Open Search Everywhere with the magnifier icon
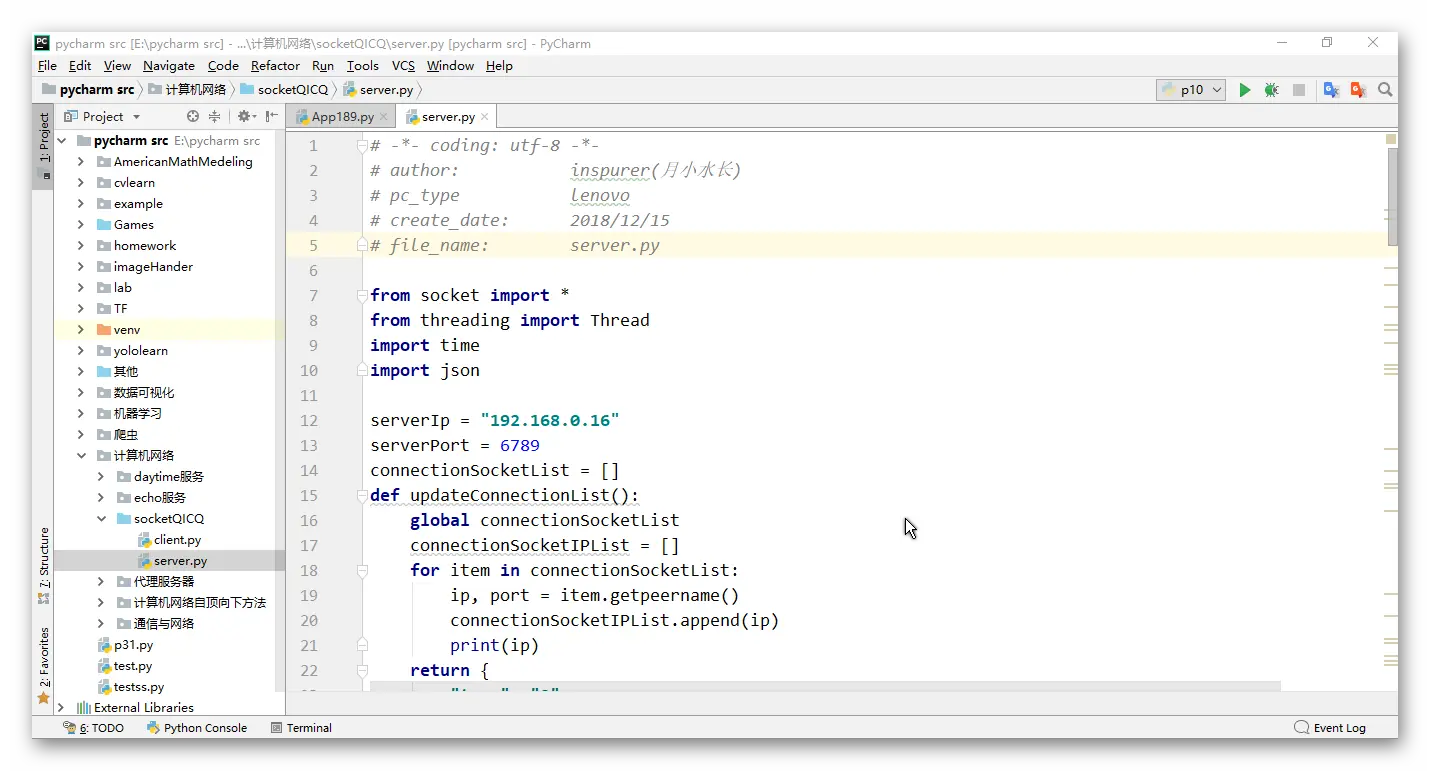The image size is (1430, 771). [1385, 90]
